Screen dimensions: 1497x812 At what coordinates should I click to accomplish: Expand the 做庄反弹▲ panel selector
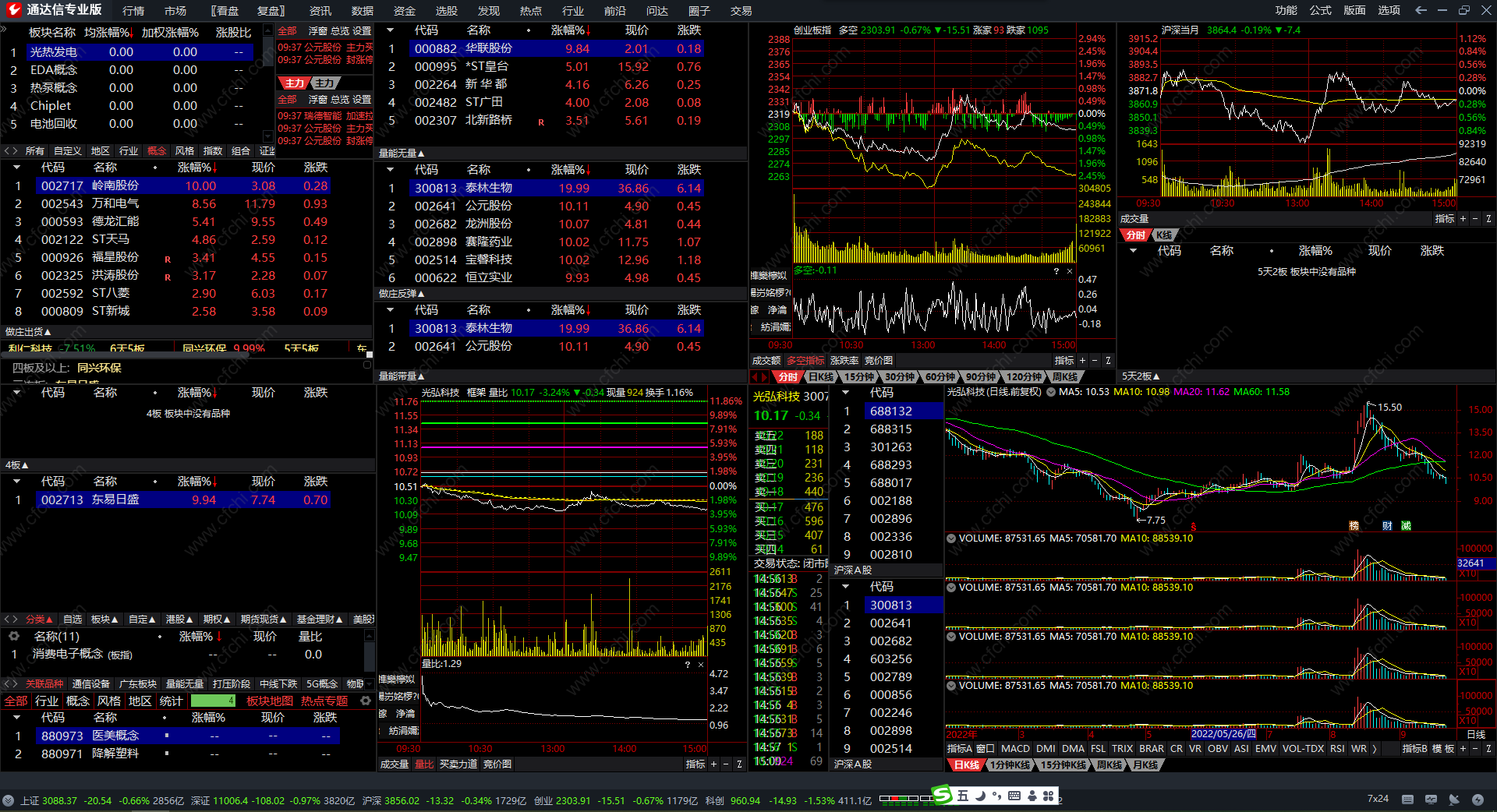click(x=402, y=294)
